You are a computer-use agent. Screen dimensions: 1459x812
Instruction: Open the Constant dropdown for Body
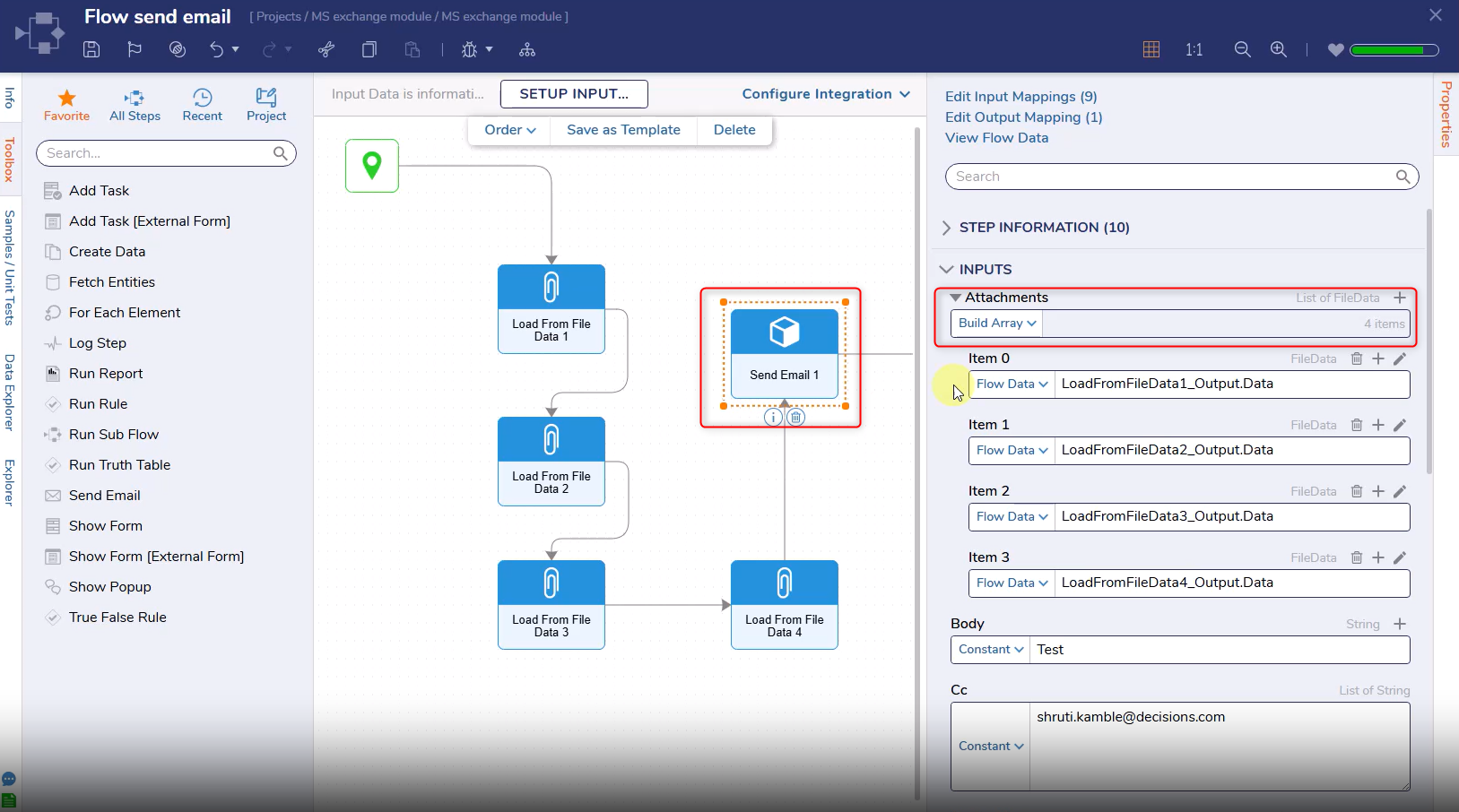point(991,650)
